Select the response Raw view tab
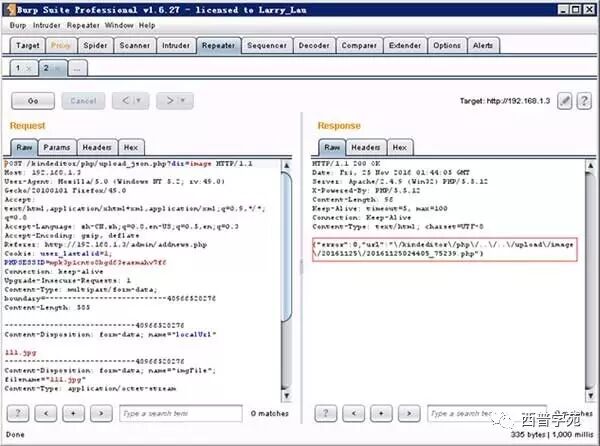 (x=332, y=147)
